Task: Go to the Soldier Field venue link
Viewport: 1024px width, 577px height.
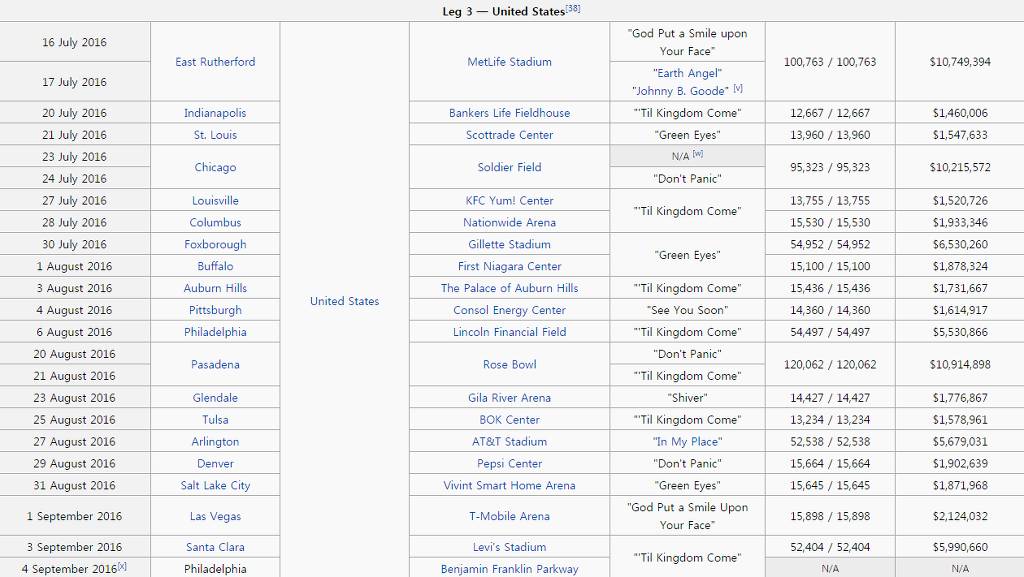Action: (x=509, y=167)
